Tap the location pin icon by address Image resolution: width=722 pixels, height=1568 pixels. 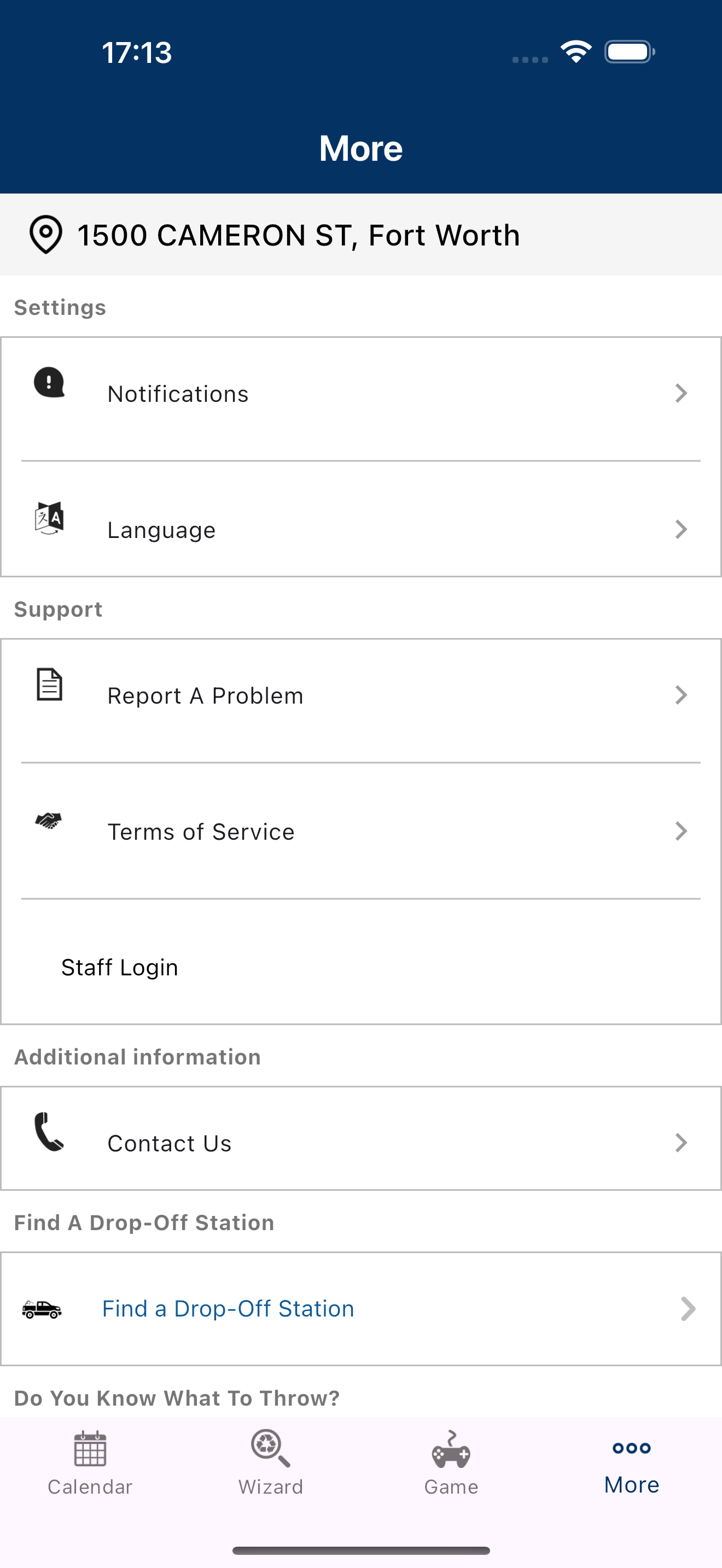45,235
